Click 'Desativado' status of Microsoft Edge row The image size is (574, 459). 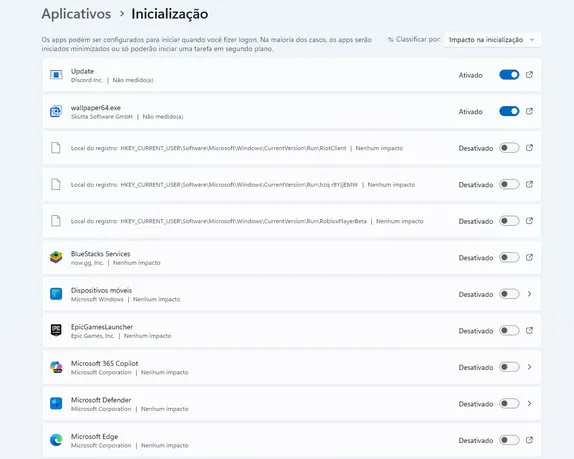[476, 441]
